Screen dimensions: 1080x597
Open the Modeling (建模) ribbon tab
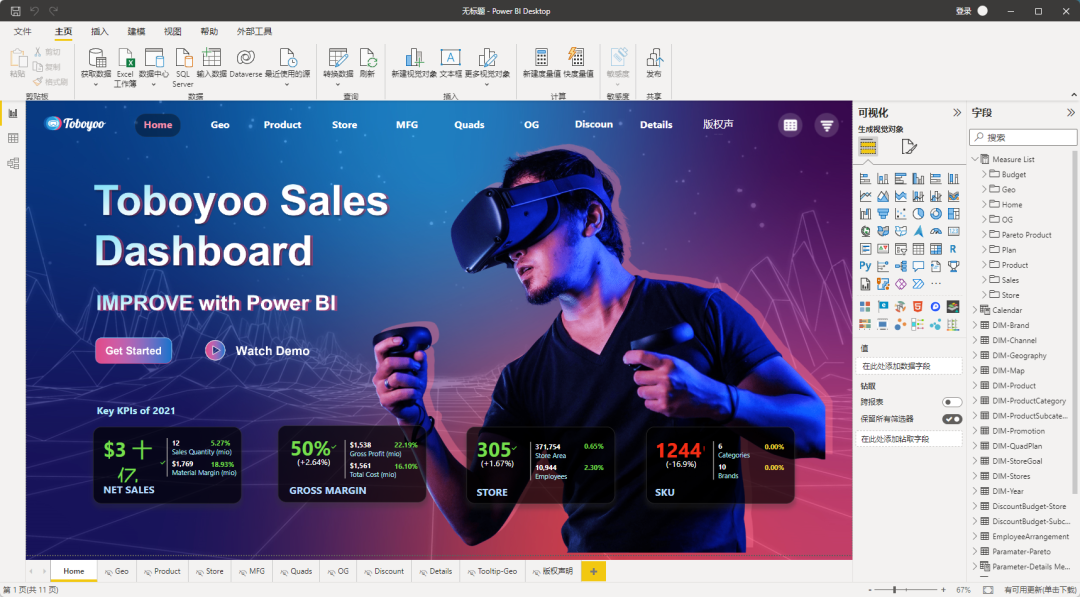136,32
